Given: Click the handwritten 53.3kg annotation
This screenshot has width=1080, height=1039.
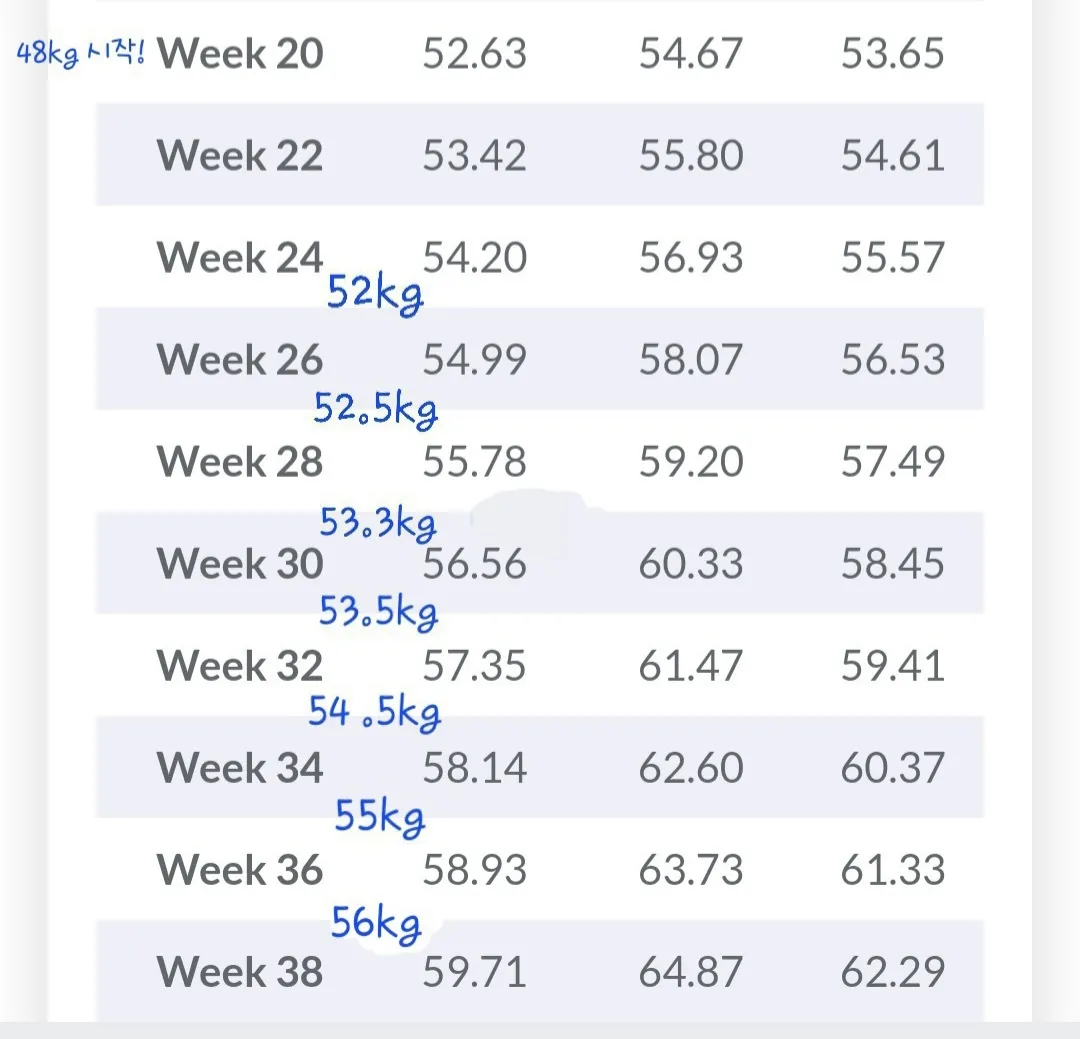Looking at the screenshot, I should [378, 524].
